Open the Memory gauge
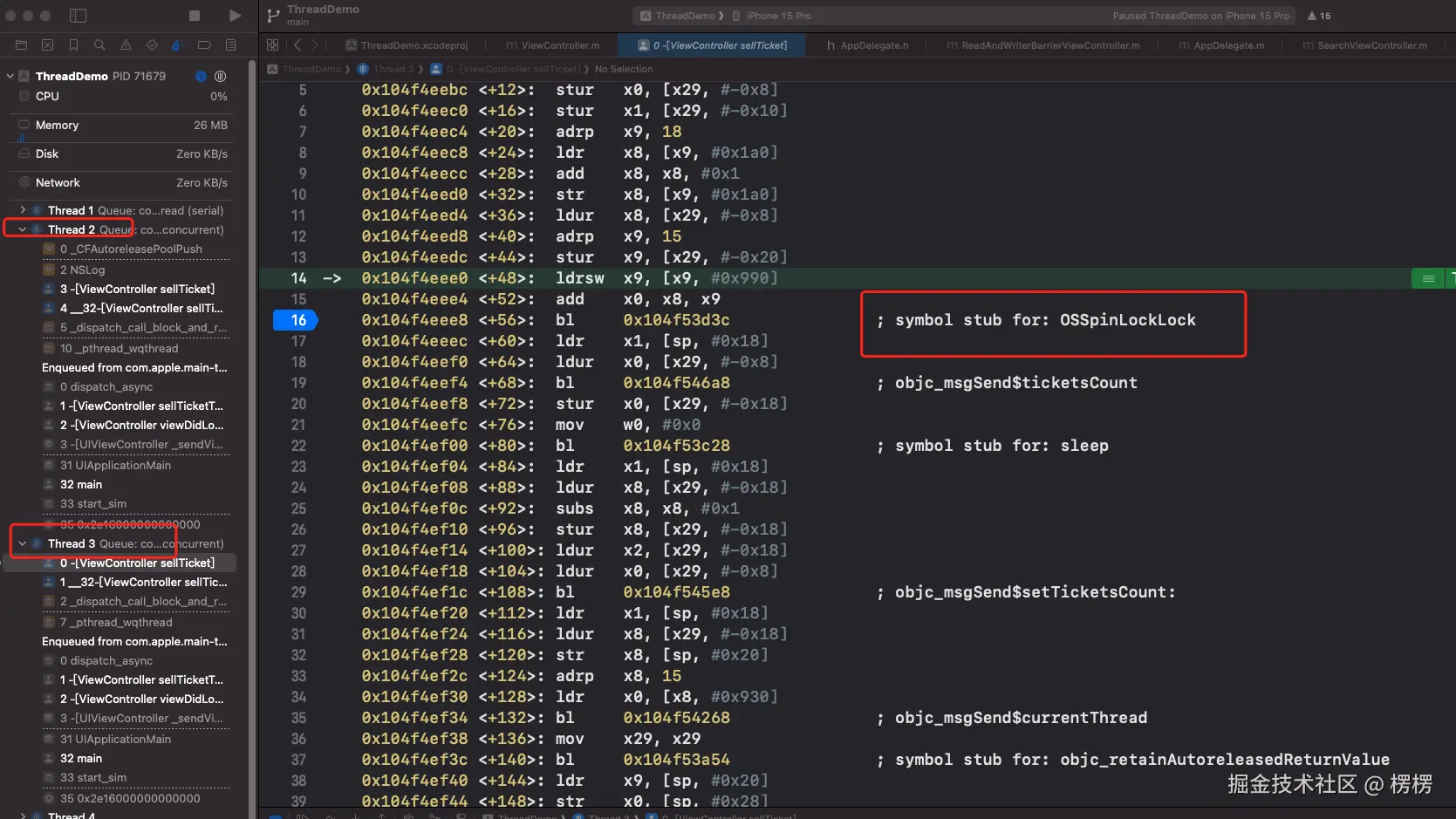This screenshot has width=1456, height=819. pyautogui.click(x=123, y=125)
